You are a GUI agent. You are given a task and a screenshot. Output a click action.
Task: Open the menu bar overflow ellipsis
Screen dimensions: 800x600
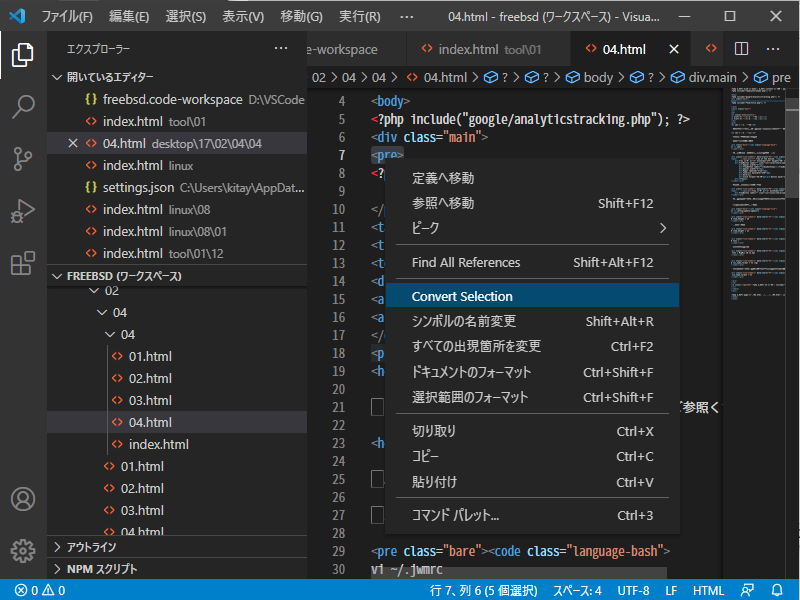coord(407,17)
